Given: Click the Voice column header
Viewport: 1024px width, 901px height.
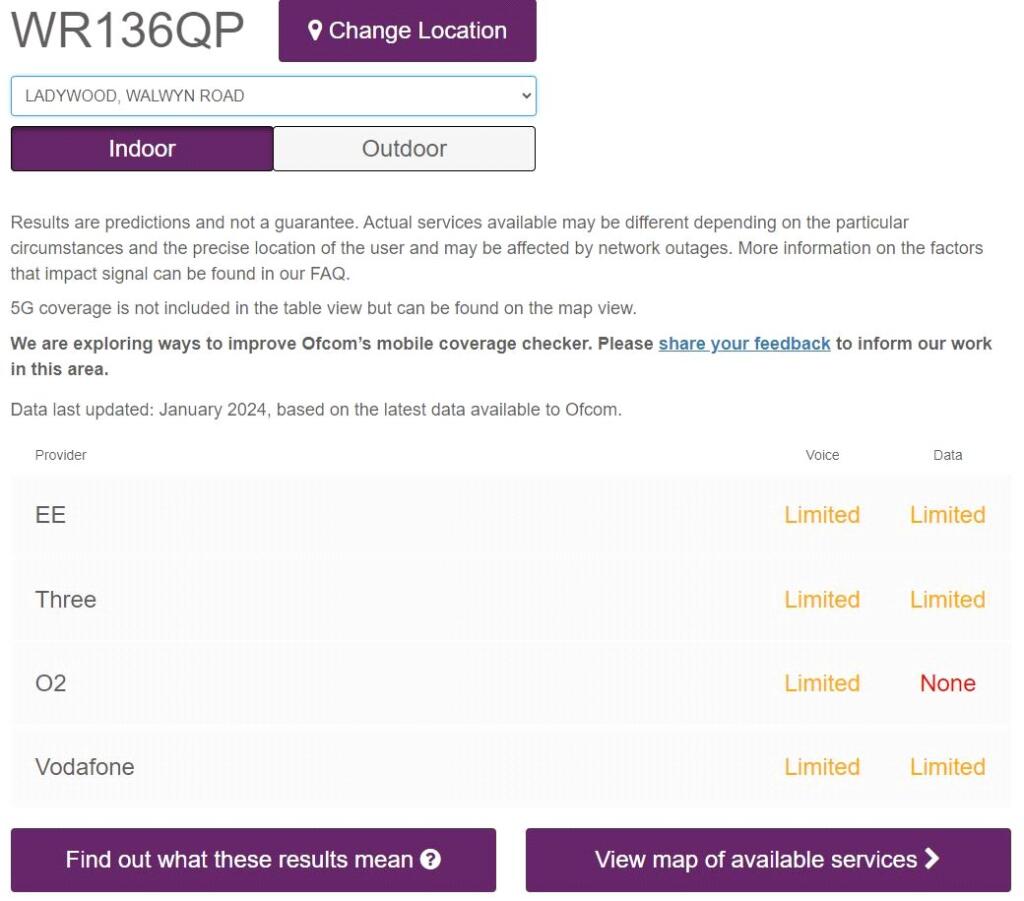Looking at the screenshot, I should pyautogui.click(x=822, y=455).
